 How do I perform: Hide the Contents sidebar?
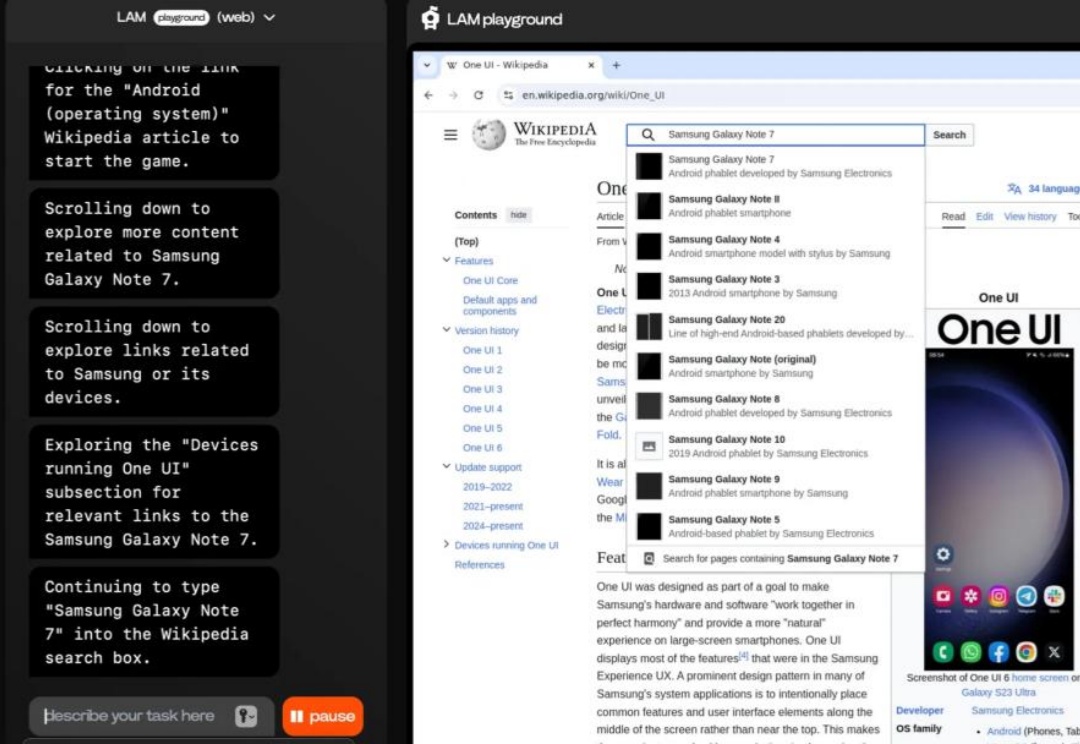click(519, 215)
